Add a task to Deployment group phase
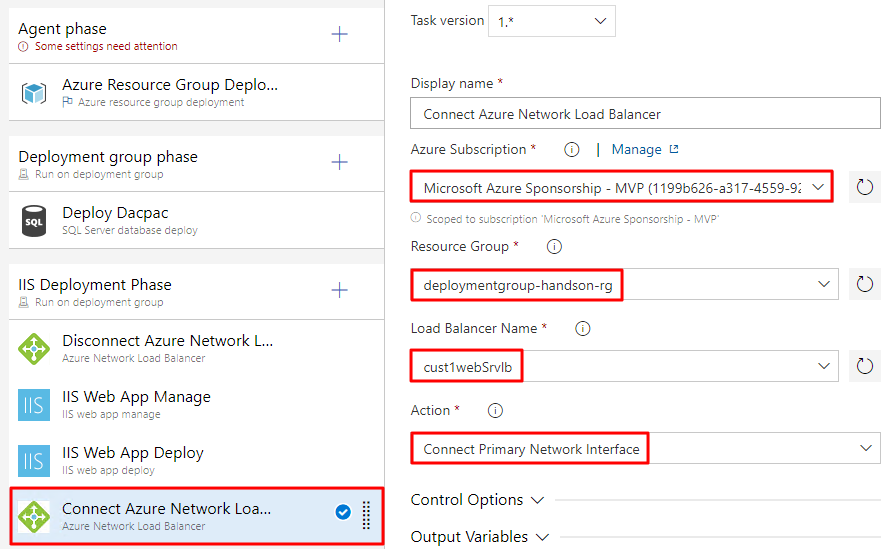This screenshot has height=549, width=895. (x=340, y=162)
